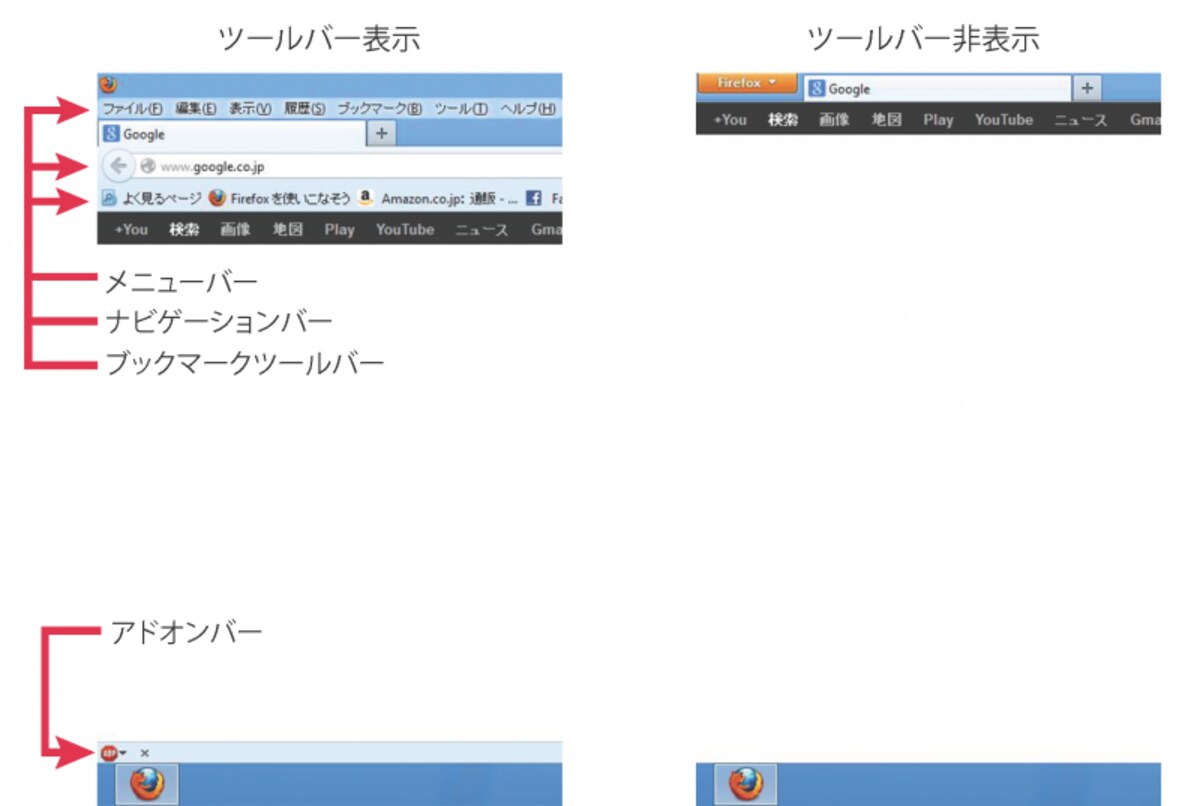Click Firefox taskbar icon below left window
Screen dimensions: 1200x806
147,784
